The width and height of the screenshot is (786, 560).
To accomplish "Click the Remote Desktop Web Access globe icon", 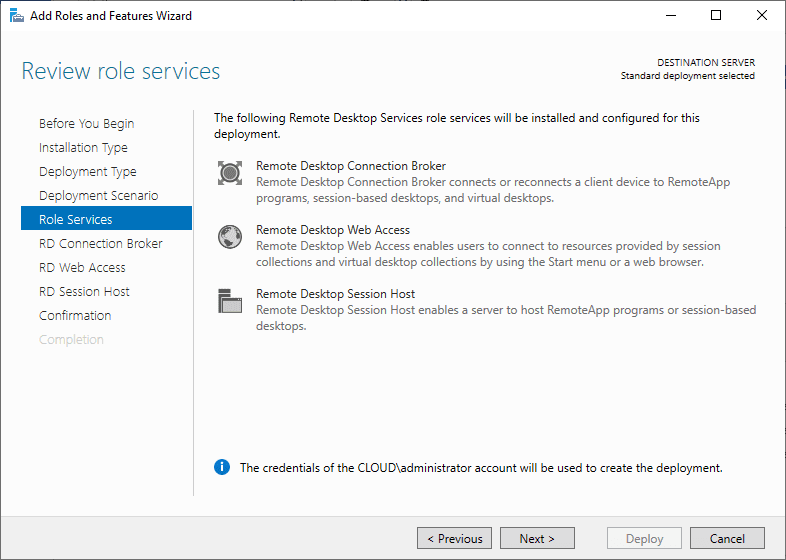I will pos(230,237).
